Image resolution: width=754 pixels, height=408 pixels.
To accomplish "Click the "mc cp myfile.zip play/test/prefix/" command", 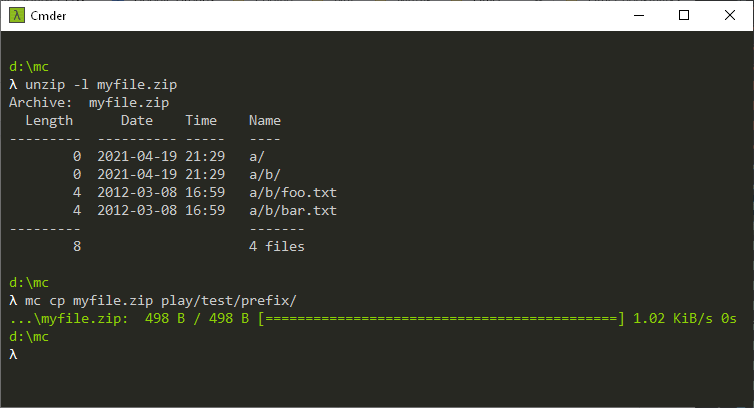I will 161,300.
